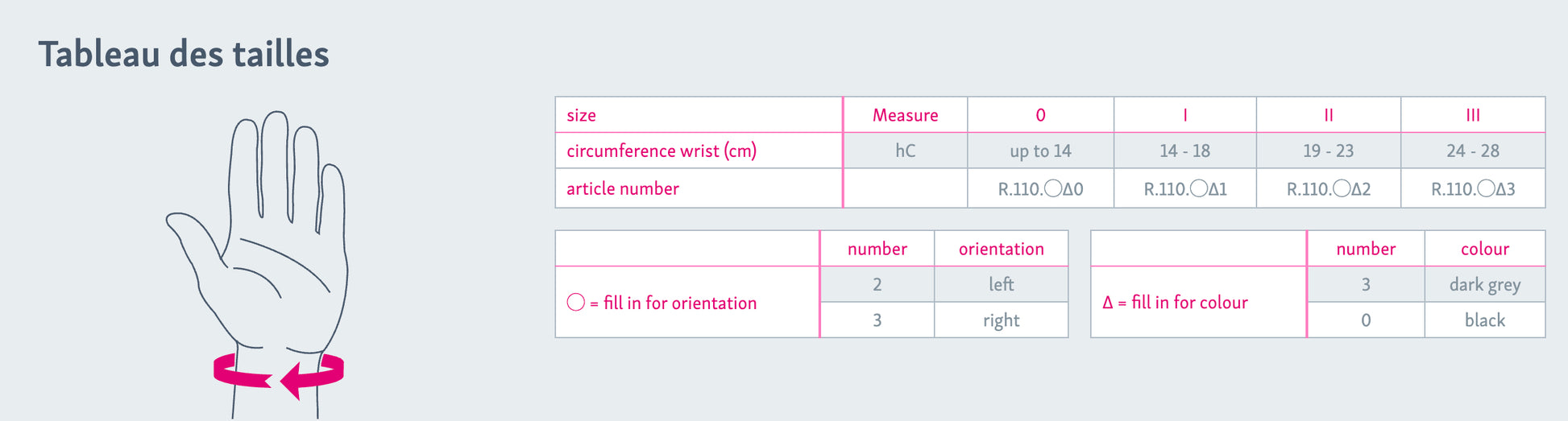Select the 'black' colour cell
This screenshot has height=421, width=1568.
(1484, 320)
